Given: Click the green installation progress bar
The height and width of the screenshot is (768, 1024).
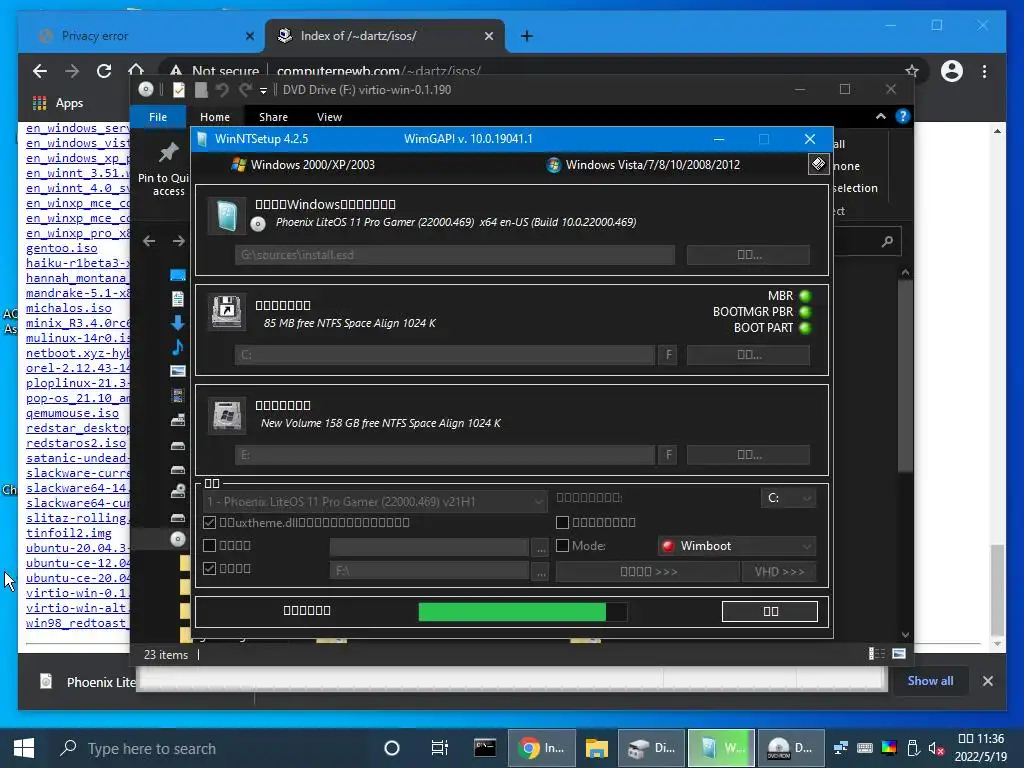Looking at the screenshot, I should coord(522,612).
